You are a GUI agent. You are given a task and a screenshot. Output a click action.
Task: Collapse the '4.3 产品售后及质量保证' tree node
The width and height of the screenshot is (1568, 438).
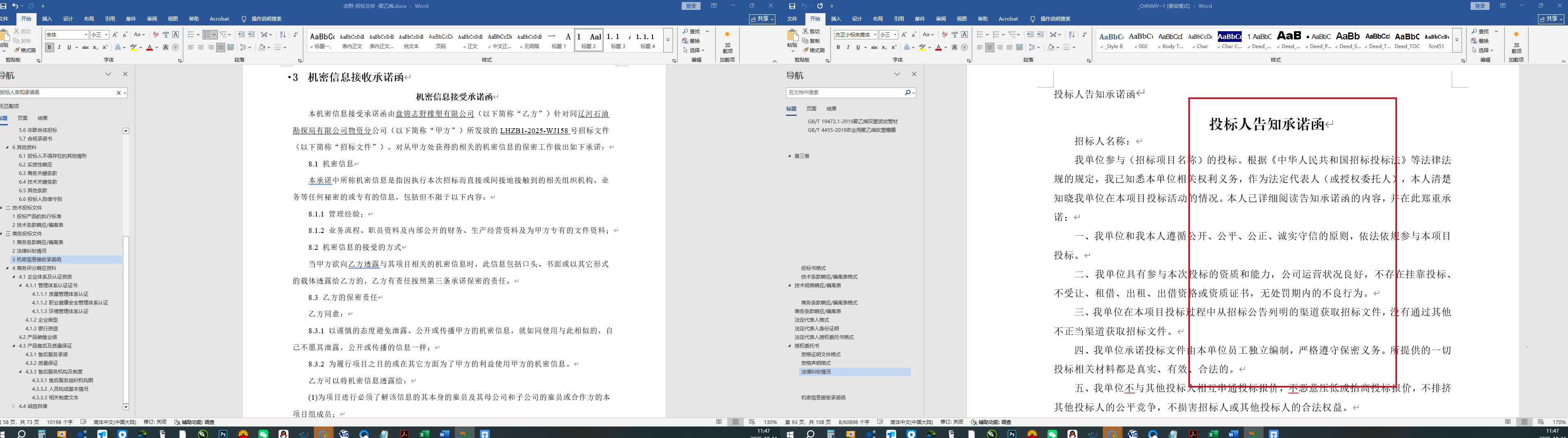pos(14,346)
